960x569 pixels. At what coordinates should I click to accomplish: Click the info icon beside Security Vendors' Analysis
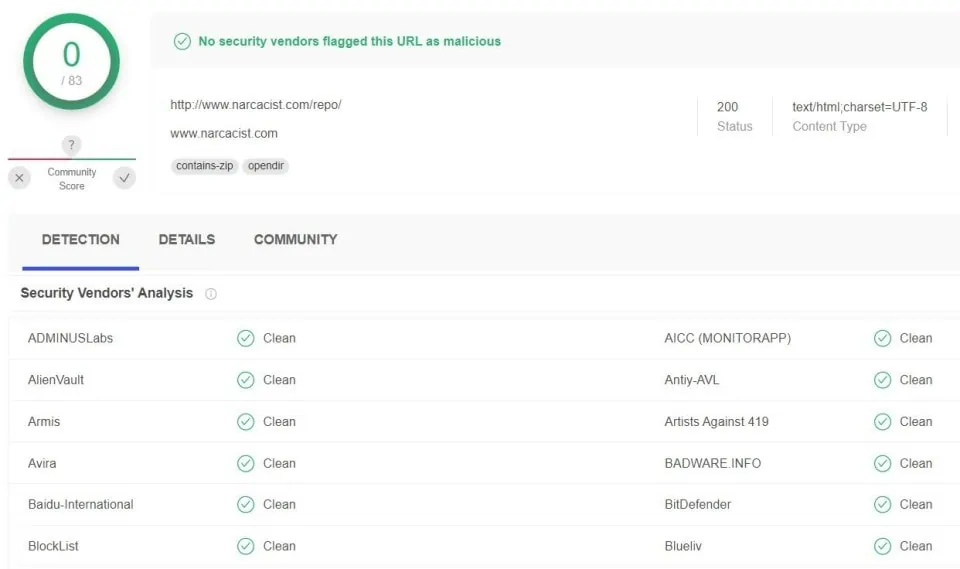pyautogui.click(x=211, y=294)
